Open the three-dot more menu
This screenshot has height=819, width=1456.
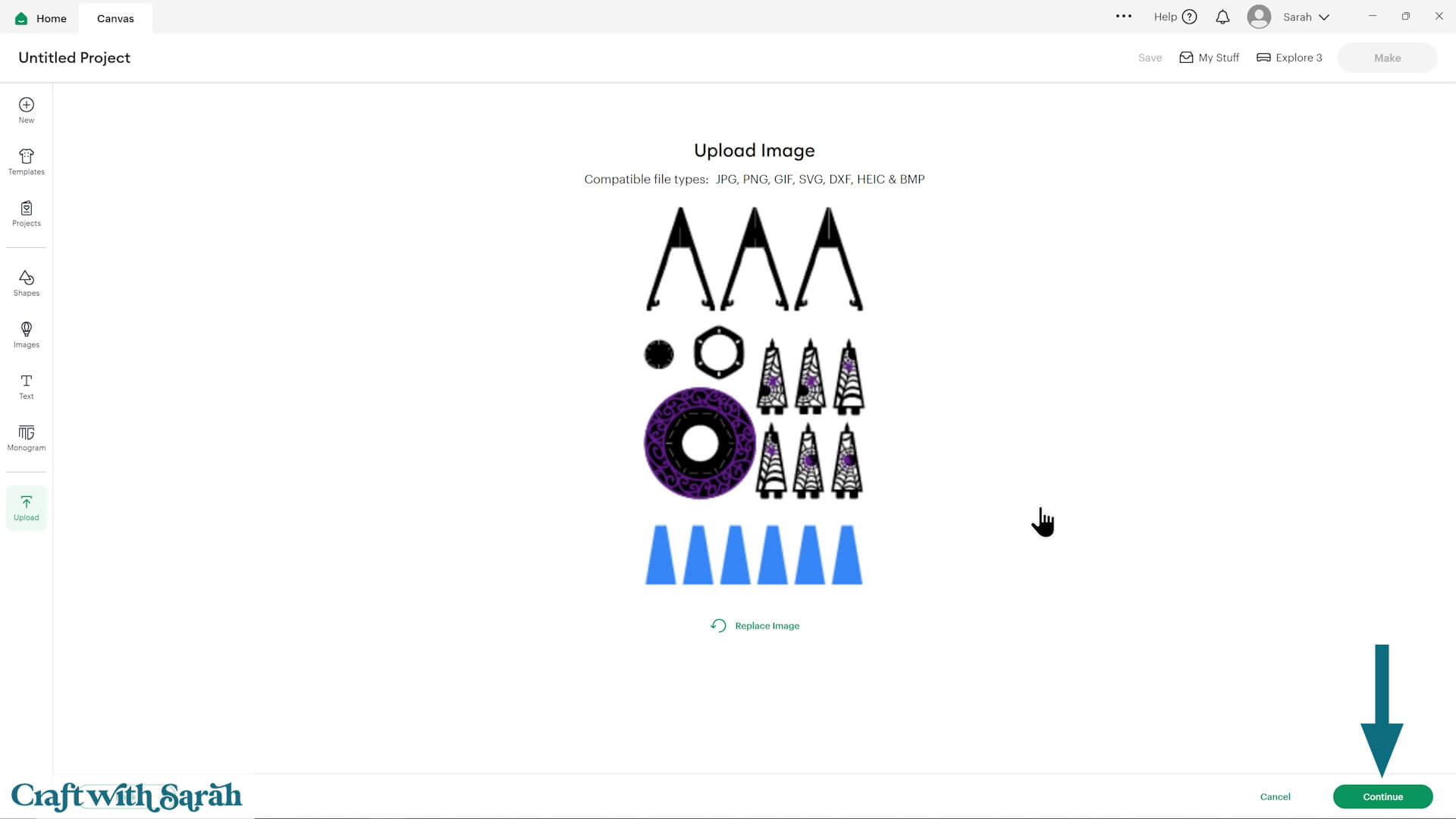tap(1123, 16)
